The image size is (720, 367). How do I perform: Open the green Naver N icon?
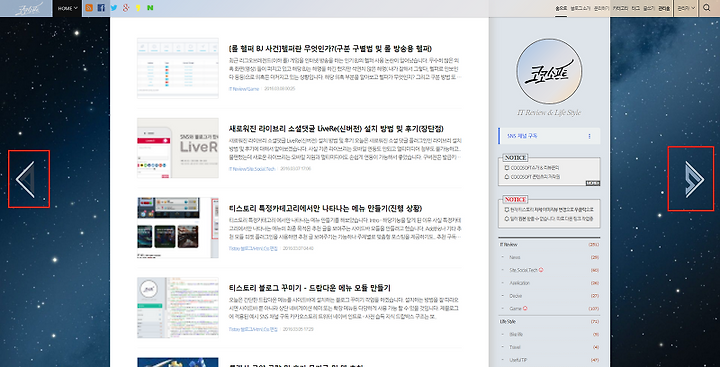point(150,8)
